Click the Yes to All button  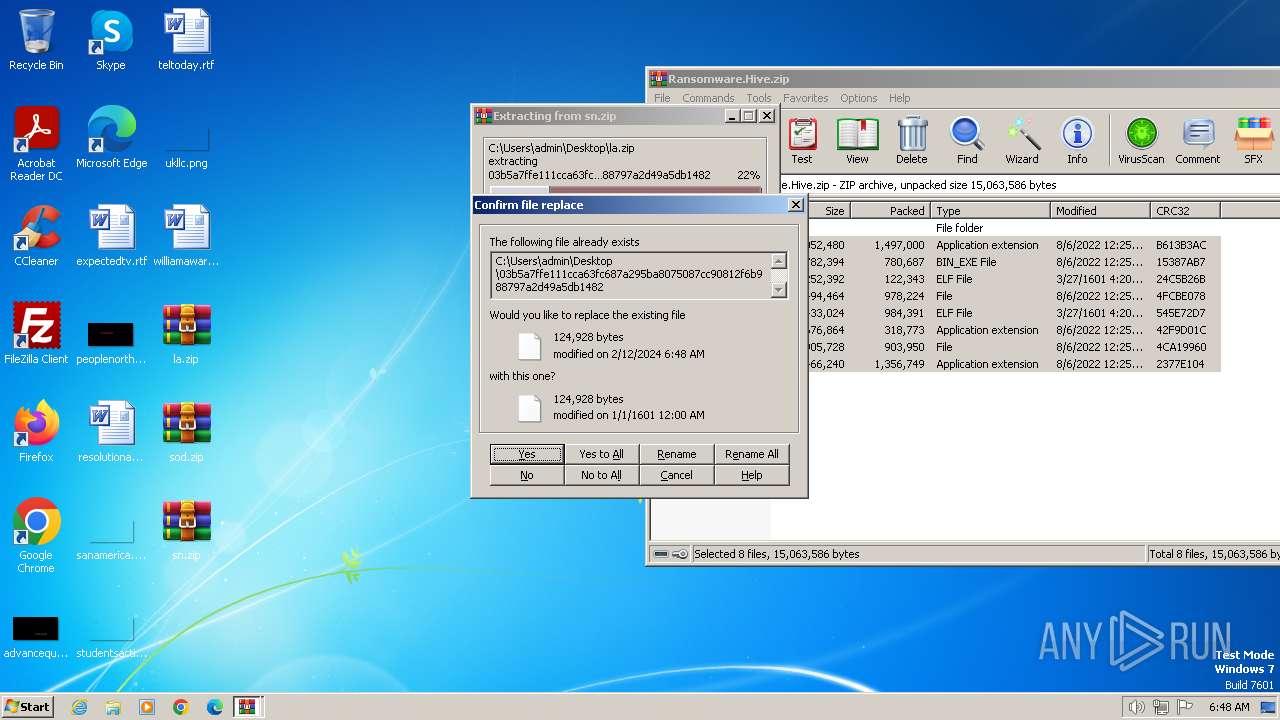click(601, 454)
